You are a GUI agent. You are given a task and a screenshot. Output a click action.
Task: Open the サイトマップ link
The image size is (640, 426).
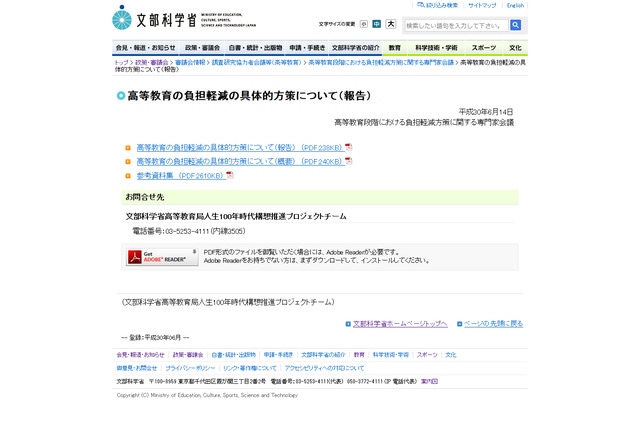pyautogui.click(x=482, y=5)
